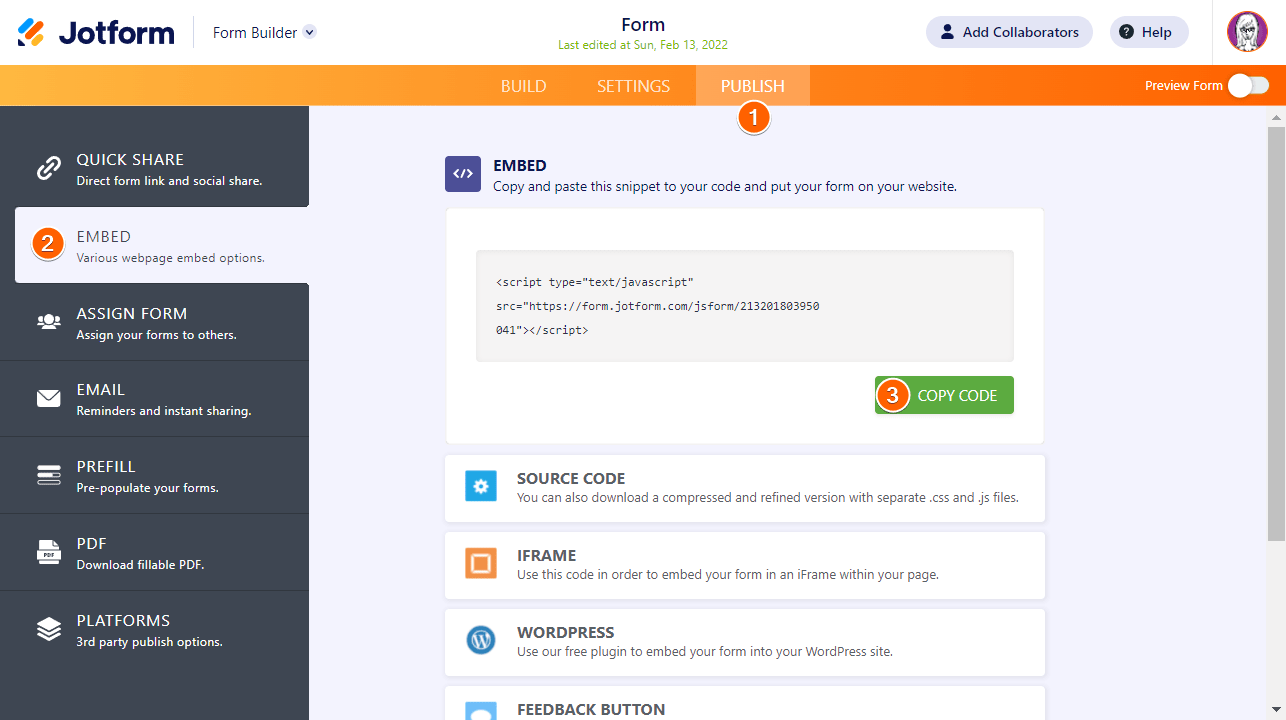Viewport: 1286px width, 720px height.
Task: Click the Source Code gear icon
Action: pos(481,487)
